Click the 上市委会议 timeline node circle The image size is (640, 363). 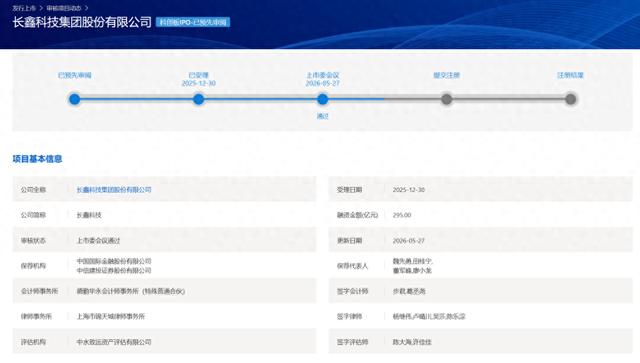[322, 99]
